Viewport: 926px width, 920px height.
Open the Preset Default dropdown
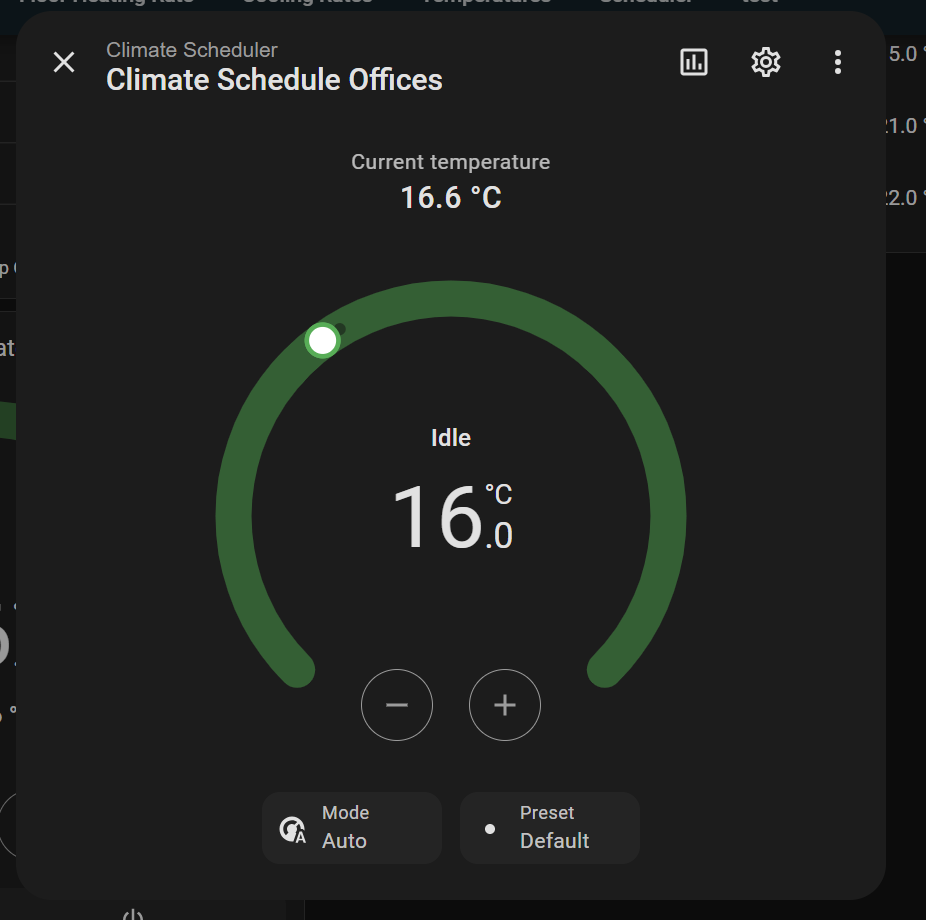(550, 828)
